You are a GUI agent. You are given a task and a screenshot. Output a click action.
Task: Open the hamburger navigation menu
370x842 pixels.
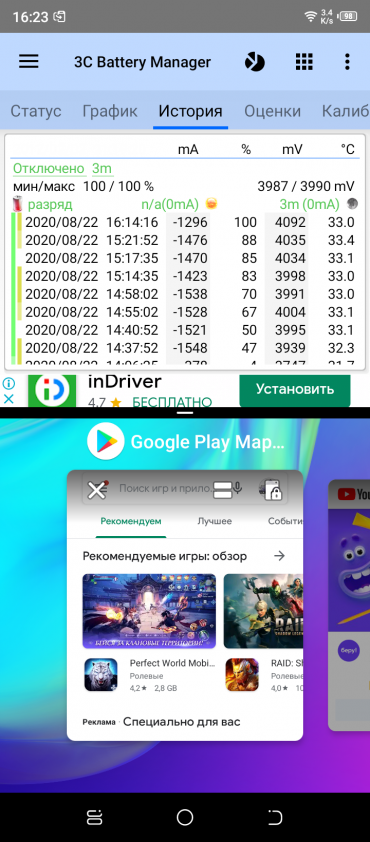[x=28, y=62]
